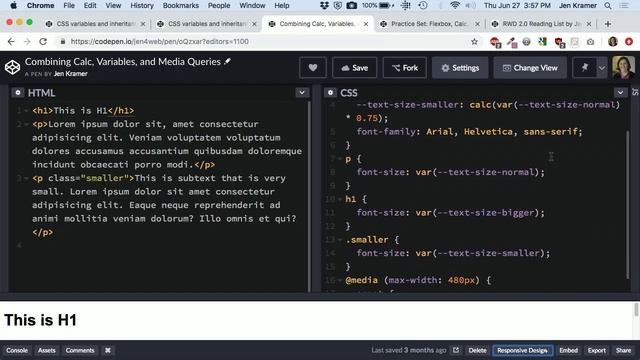Viewport: 640px width, 360px height.
Task: Save the pen
Action: (355, 68)
